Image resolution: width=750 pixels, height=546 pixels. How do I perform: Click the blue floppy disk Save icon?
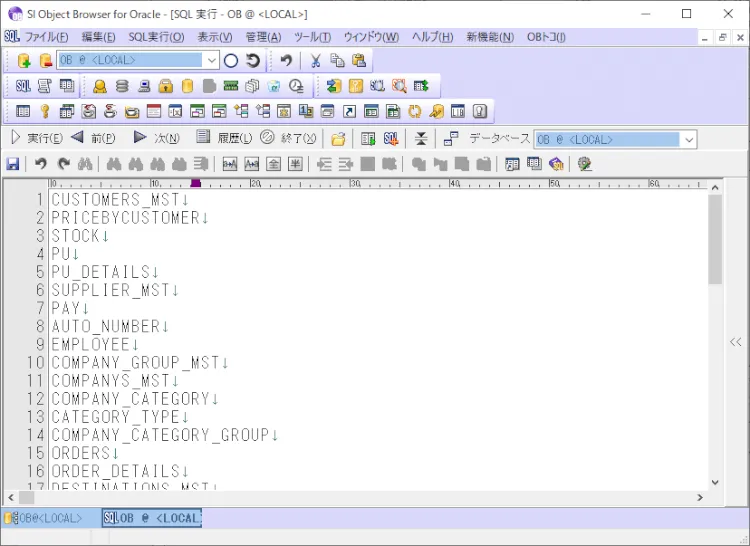13,164
